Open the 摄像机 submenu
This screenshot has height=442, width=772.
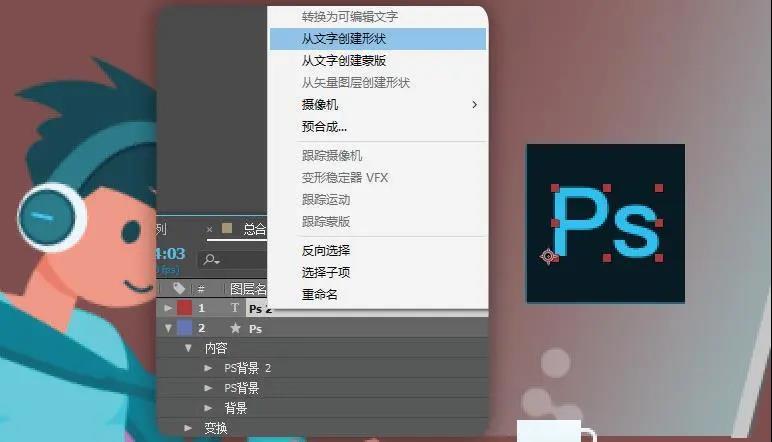pos(378,104)
